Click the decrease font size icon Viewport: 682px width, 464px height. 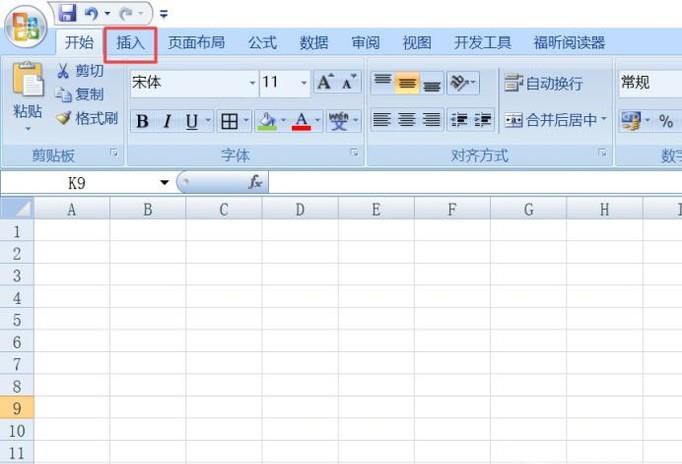point(349,82)
